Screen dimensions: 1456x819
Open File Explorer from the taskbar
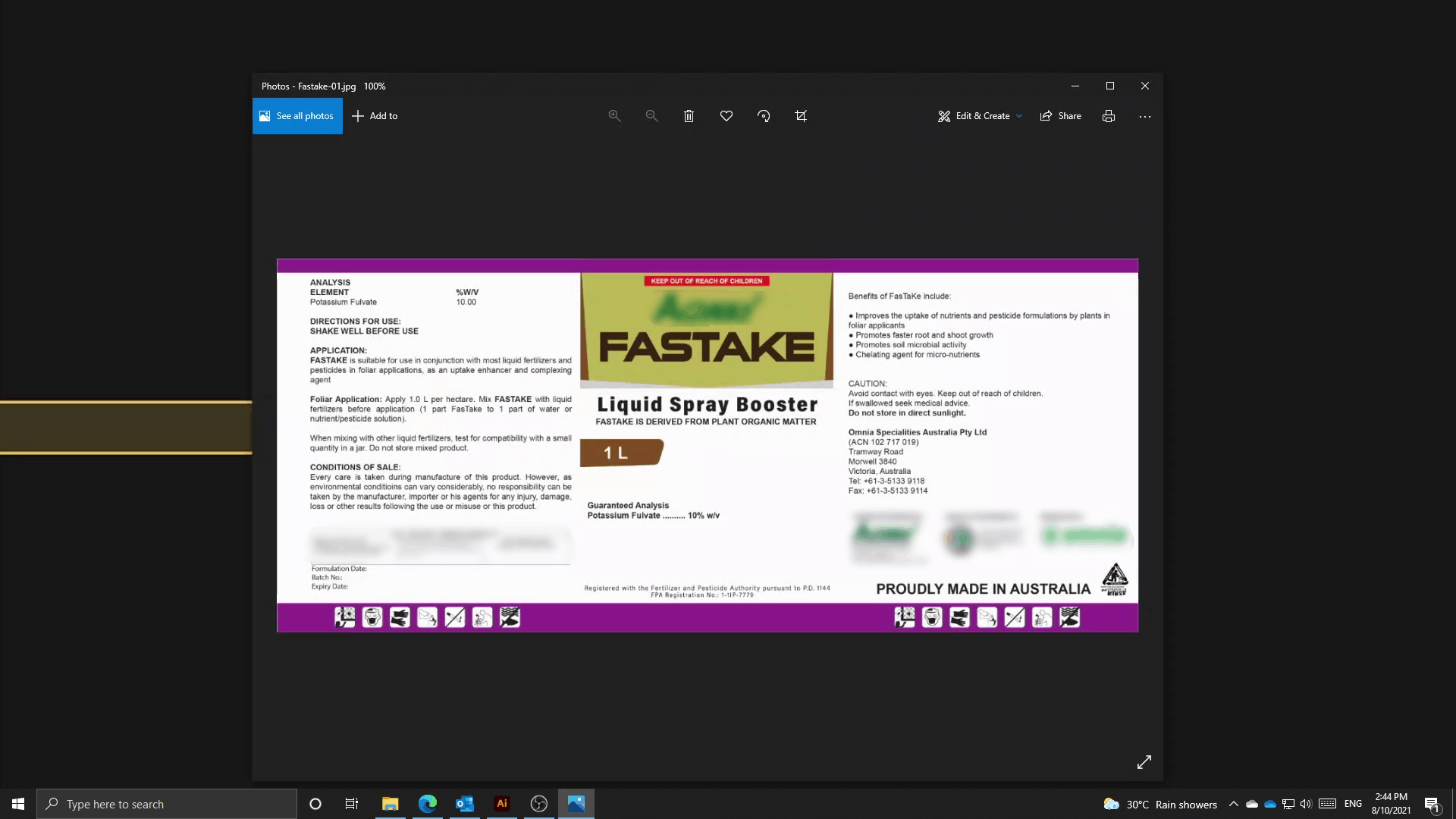pyautogui.click(x=391, y=804)
